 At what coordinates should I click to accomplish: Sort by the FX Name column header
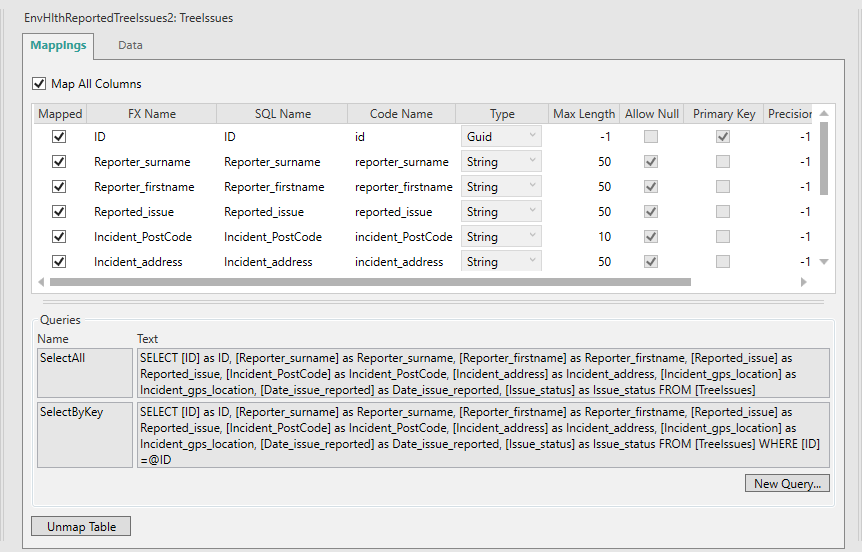pyautogui.click(x=152, y=114)
